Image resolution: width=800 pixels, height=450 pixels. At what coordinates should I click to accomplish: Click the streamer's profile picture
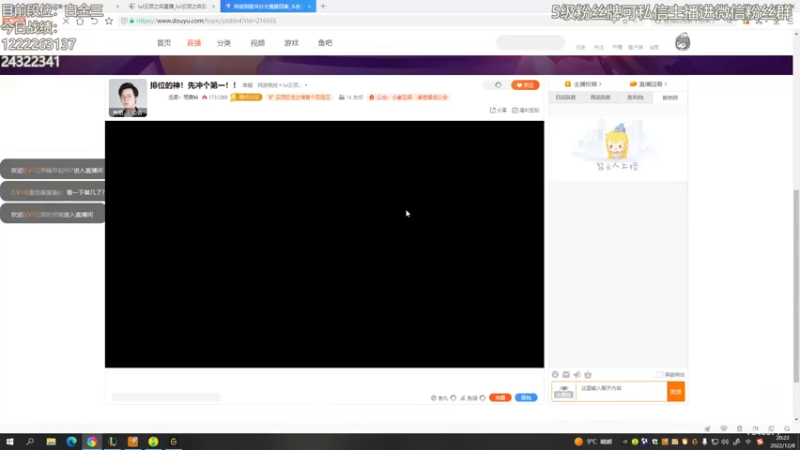[x=128, y=97]
